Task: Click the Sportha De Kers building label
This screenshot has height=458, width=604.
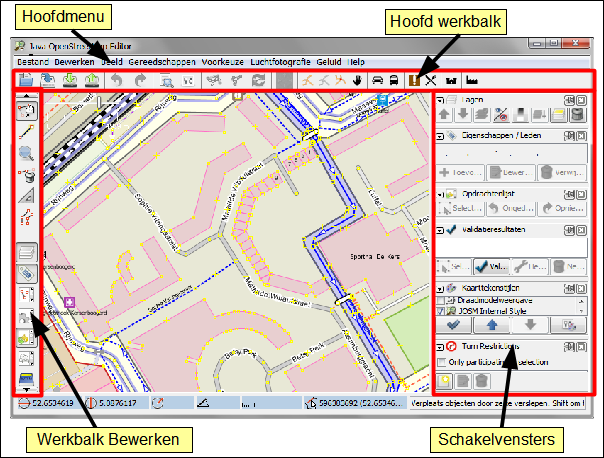Action: (375, 256)
